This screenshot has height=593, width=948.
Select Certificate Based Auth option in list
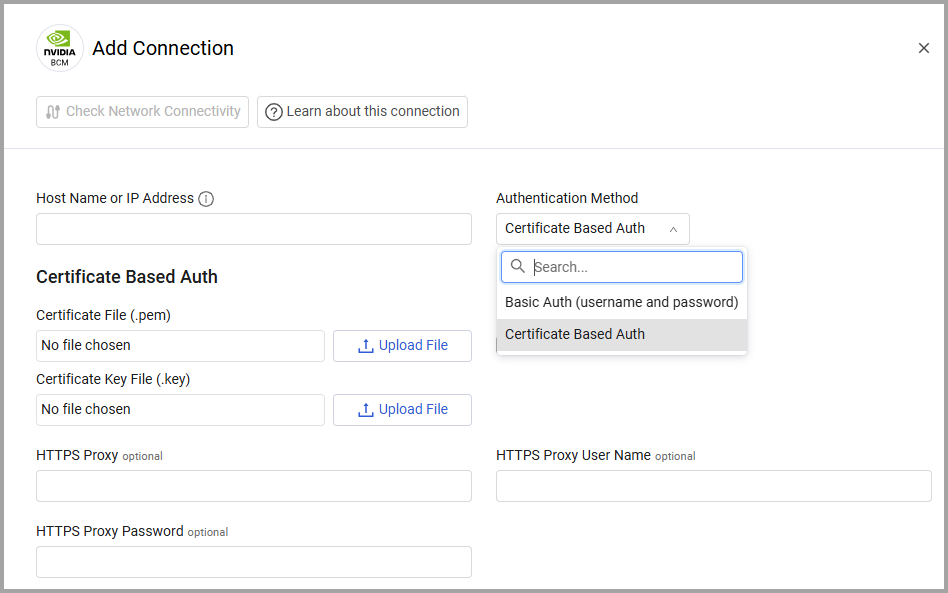click(x=621, y=335)
